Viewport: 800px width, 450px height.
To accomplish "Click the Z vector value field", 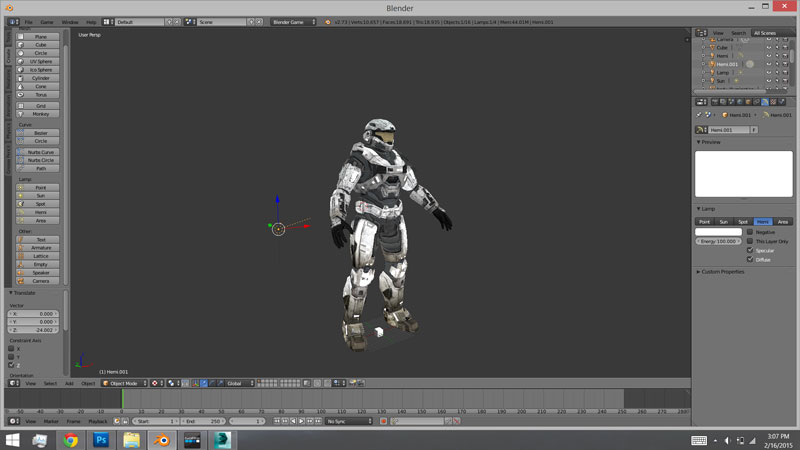I will [x=33, y=330].
